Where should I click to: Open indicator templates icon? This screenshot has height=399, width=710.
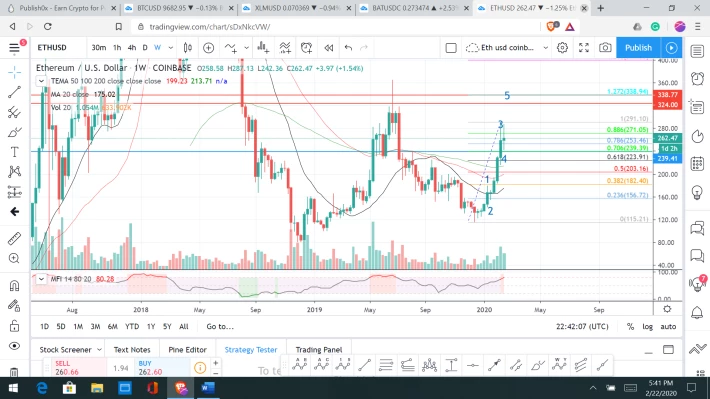pyautogui.click(x=285, y=48)
